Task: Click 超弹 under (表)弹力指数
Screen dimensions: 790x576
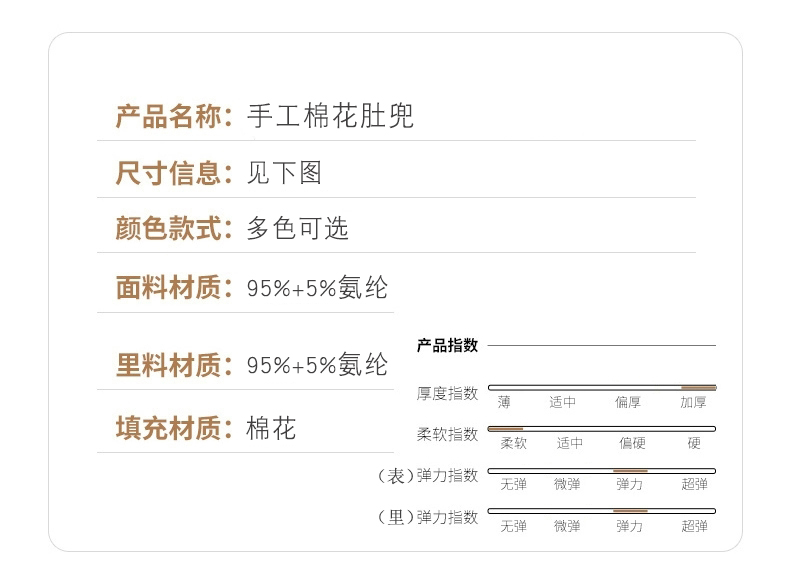Action: [694, 484]
